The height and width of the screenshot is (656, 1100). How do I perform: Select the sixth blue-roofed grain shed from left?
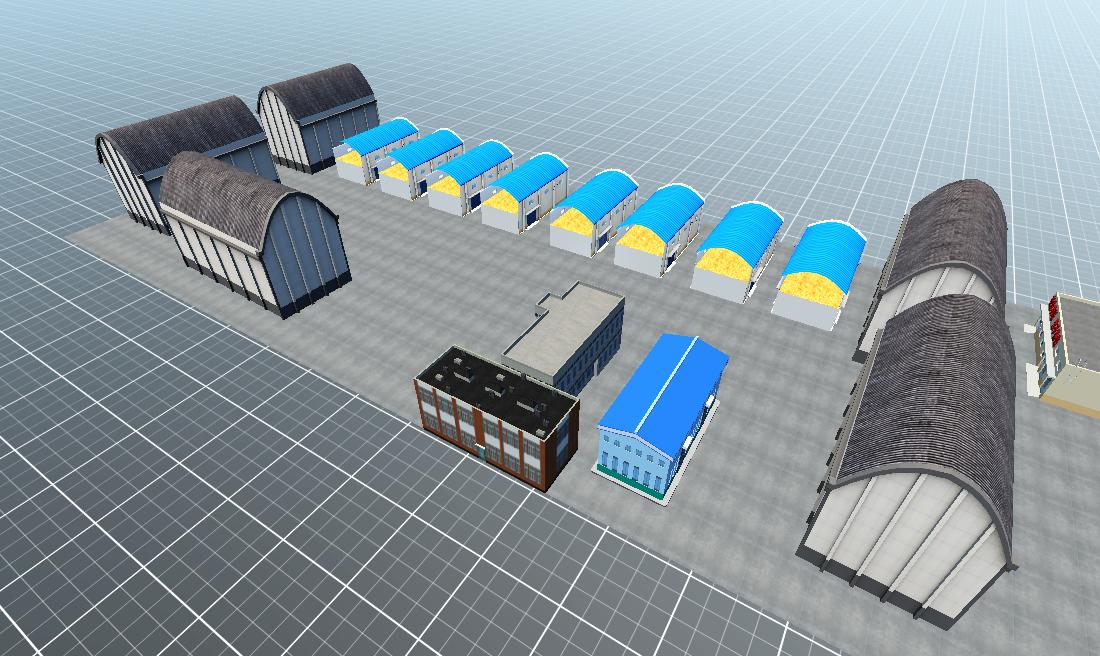[x=658, y=228]
